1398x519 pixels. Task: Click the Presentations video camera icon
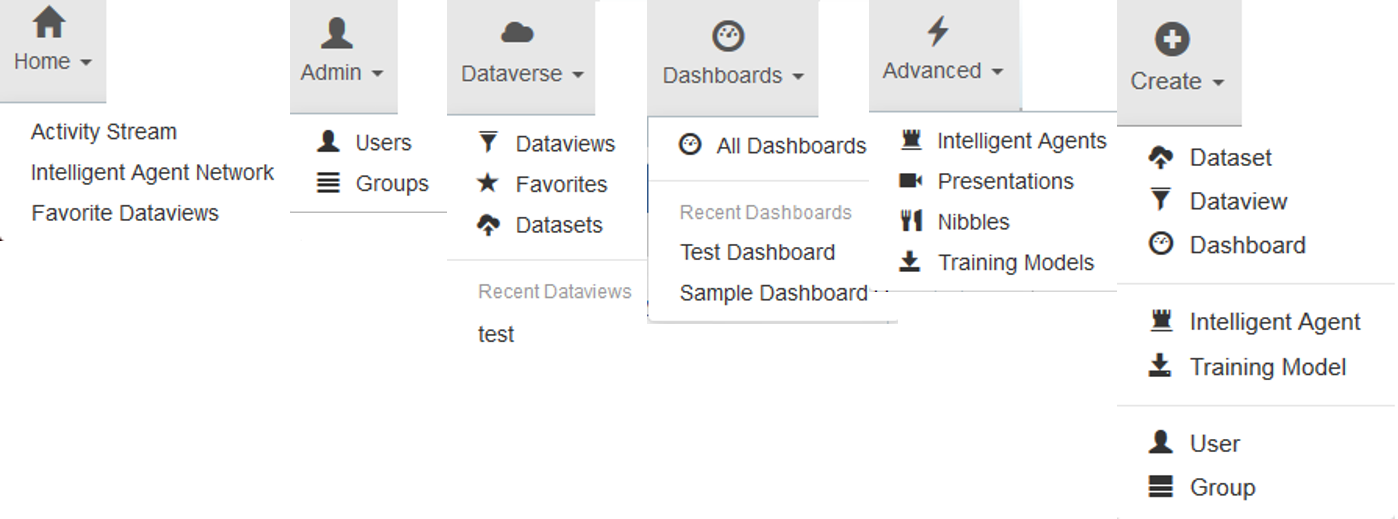point(910,181)
